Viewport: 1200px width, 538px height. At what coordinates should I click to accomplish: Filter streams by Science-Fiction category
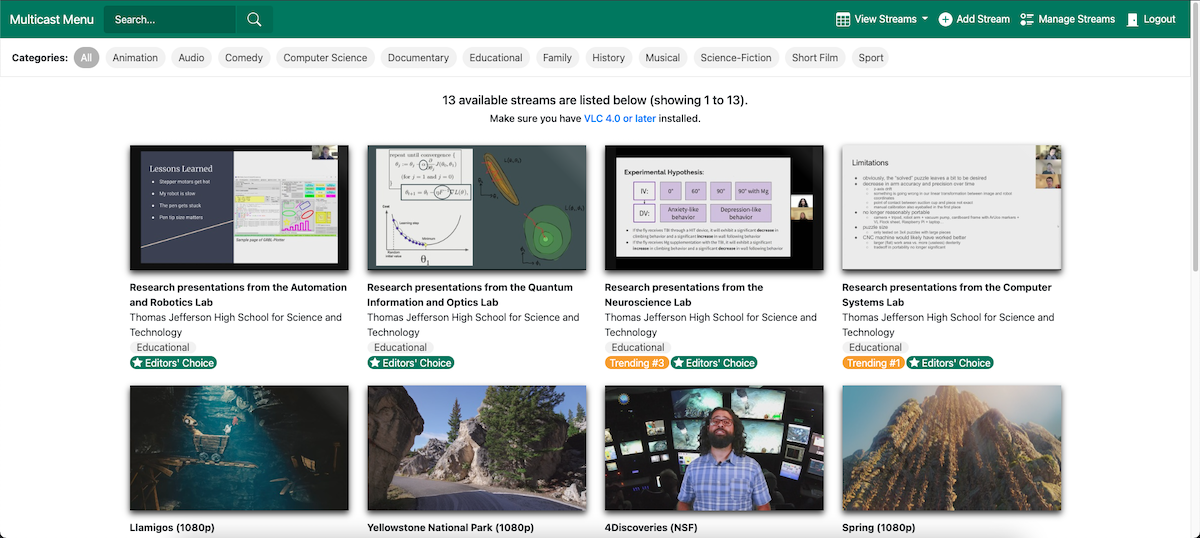point(736,58)
